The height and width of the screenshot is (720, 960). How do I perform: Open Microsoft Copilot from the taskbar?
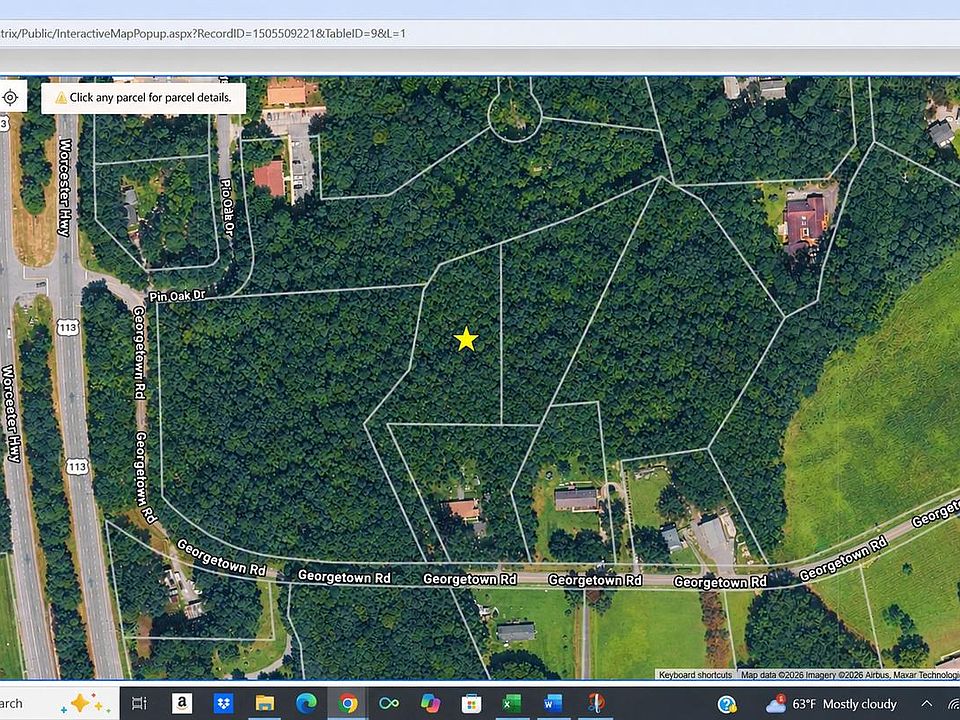(x=430, y=703)
